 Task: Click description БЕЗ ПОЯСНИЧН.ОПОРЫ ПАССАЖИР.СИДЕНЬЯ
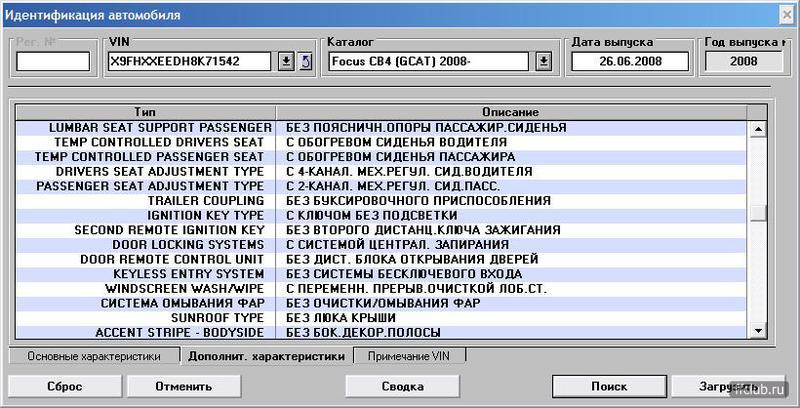click(426, 128)
